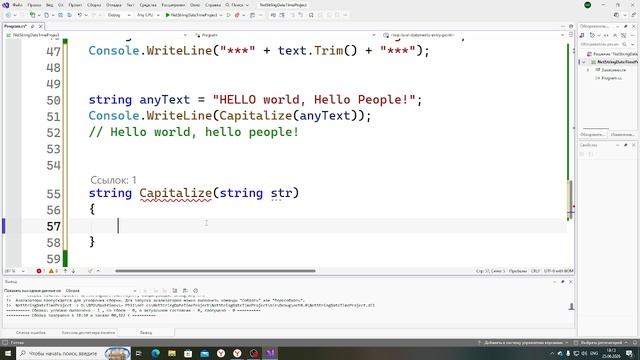
Task: Go to previous issue with up arrow
Action: click(x=65, y=271)
